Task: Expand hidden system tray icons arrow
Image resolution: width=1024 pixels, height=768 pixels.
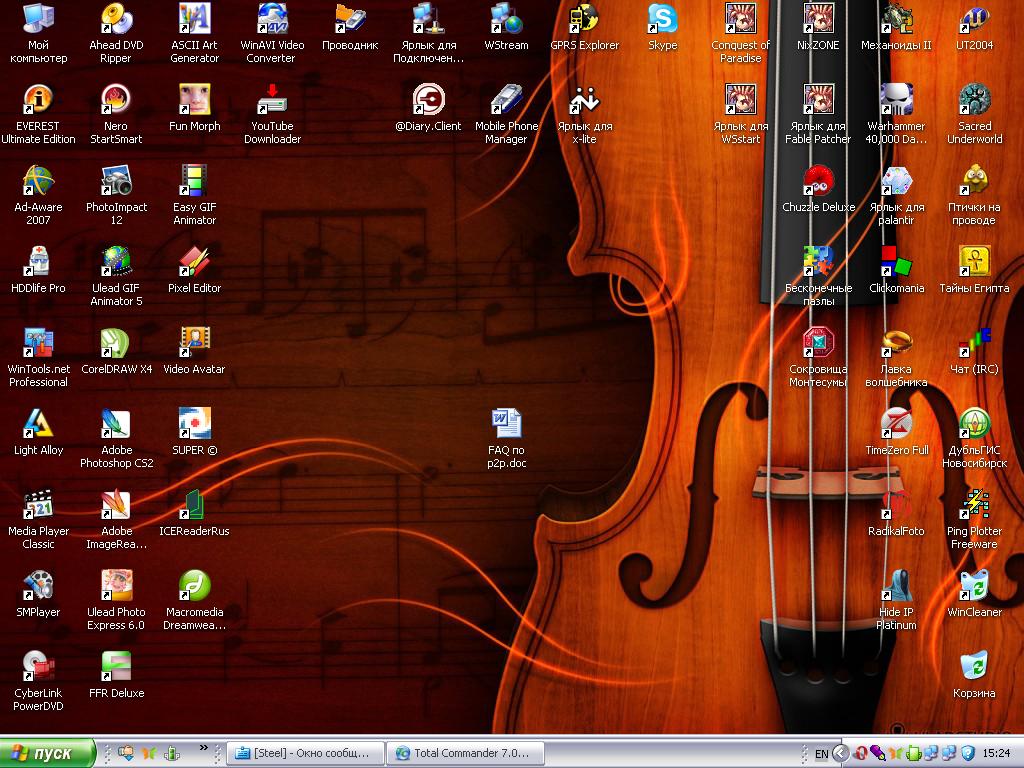Action: [x=841, y=753]
